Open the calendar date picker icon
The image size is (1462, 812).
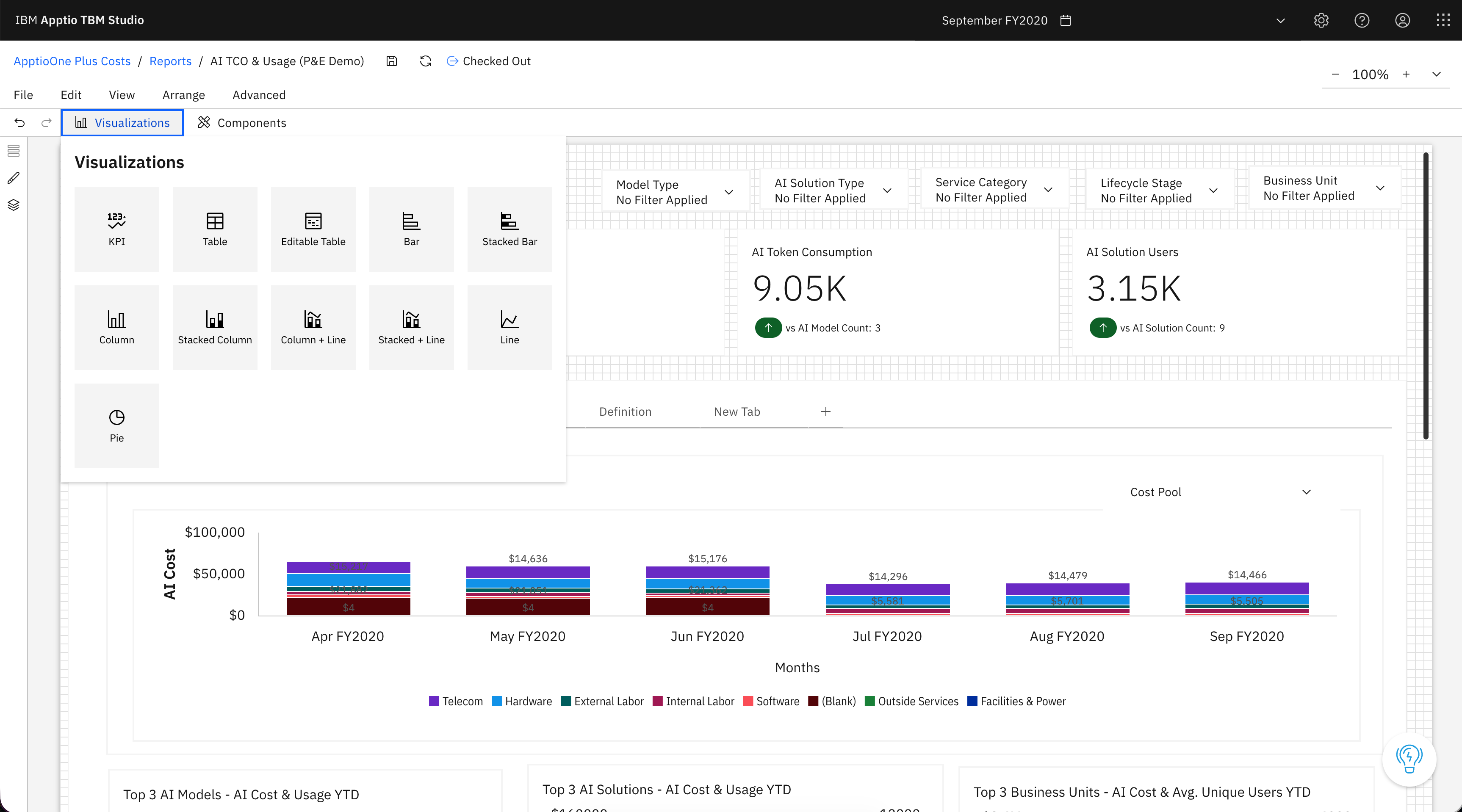coord(1065,20)
